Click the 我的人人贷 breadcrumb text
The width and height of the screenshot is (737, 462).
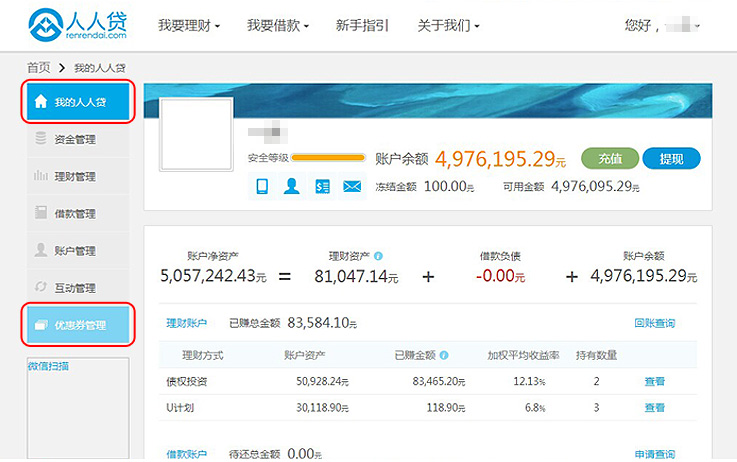tap(100, 68)
